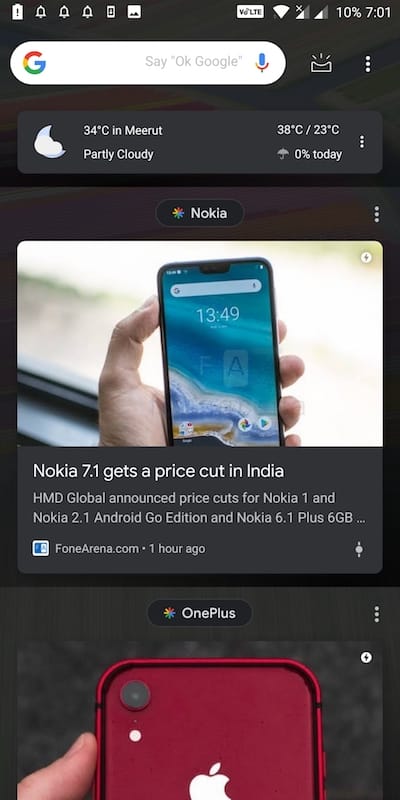400x800 pixels.
Task: Tap the Google logo in search bar
Action: tap(34, 63)
